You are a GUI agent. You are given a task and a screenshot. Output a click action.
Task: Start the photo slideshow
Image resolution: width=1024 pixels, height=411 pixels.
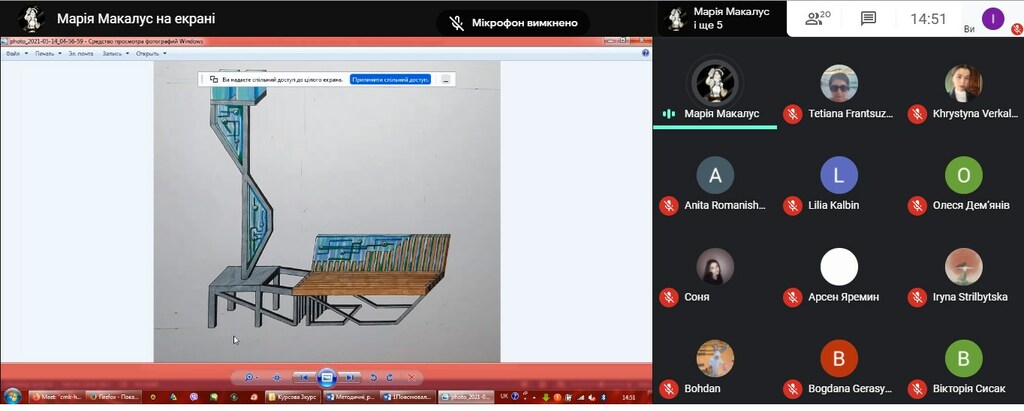(326, 377)
